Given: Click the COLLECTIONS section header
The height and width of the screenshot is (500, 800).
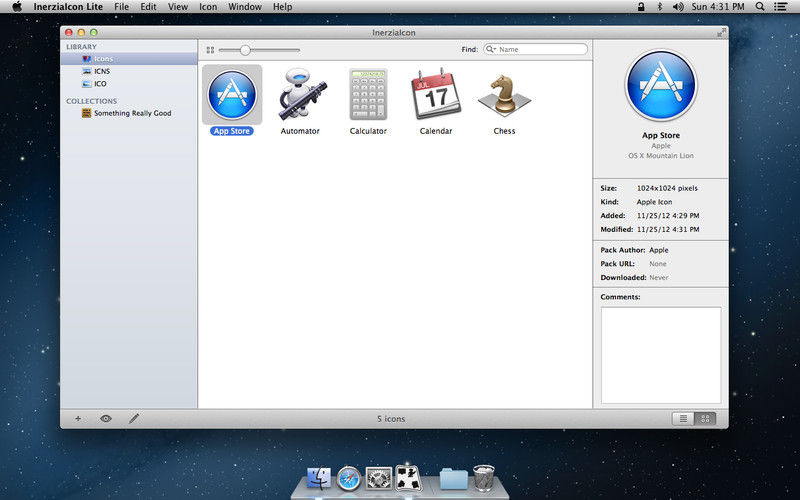Looking at the screenshot, I should pyautogui.click(x=91, y=101).
